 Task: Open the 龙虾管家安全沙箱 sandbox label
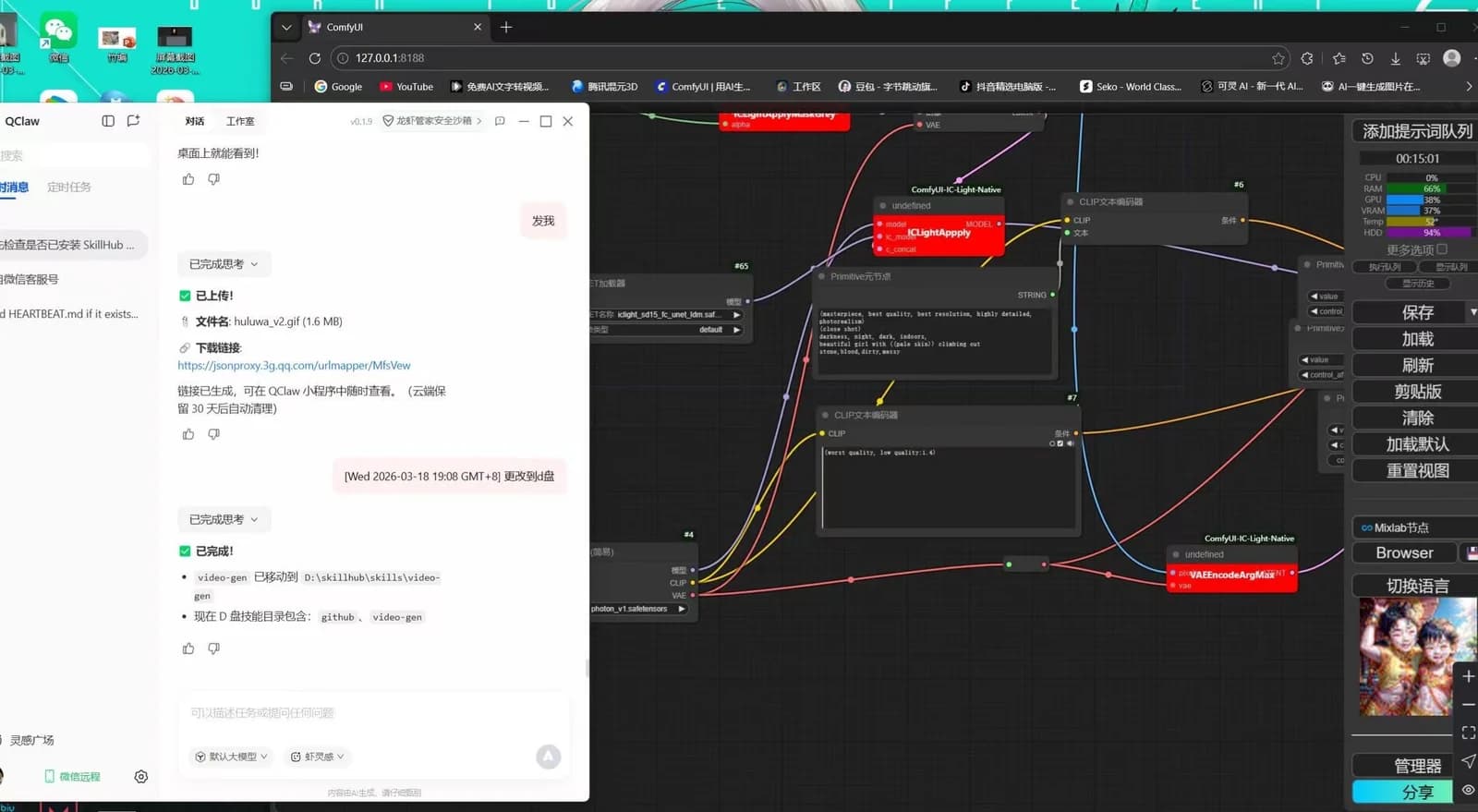(432, 121)
